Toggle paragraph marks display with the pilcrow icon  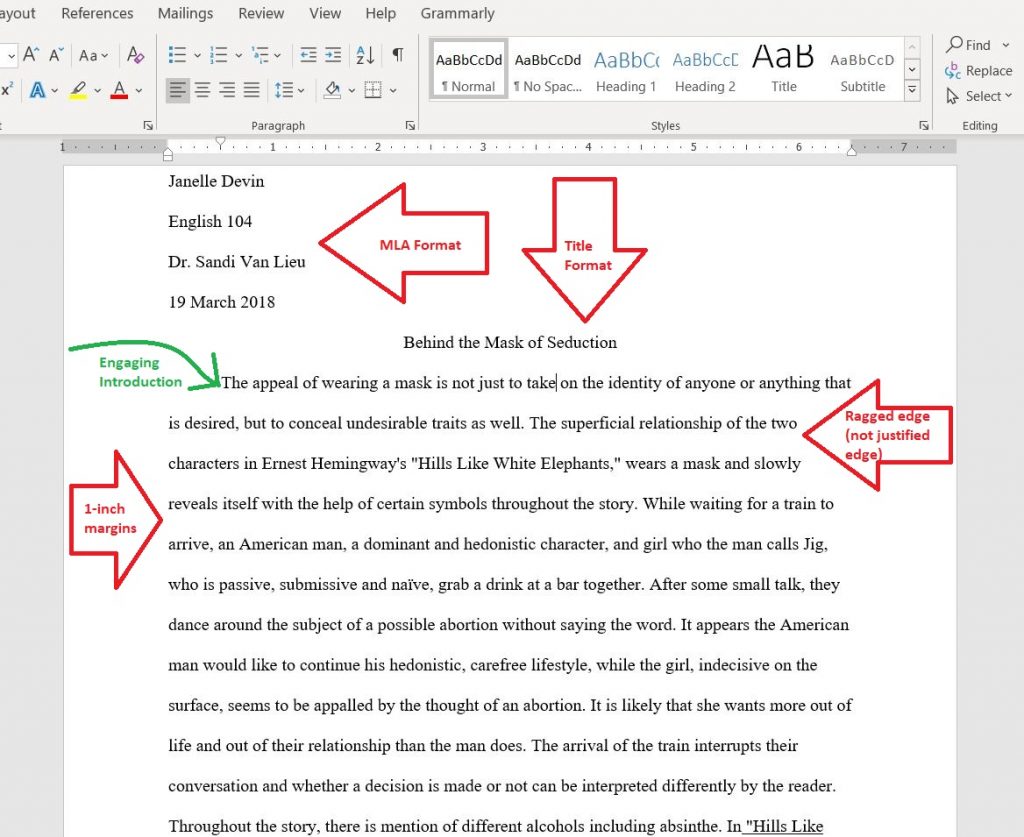pos(398,55)
